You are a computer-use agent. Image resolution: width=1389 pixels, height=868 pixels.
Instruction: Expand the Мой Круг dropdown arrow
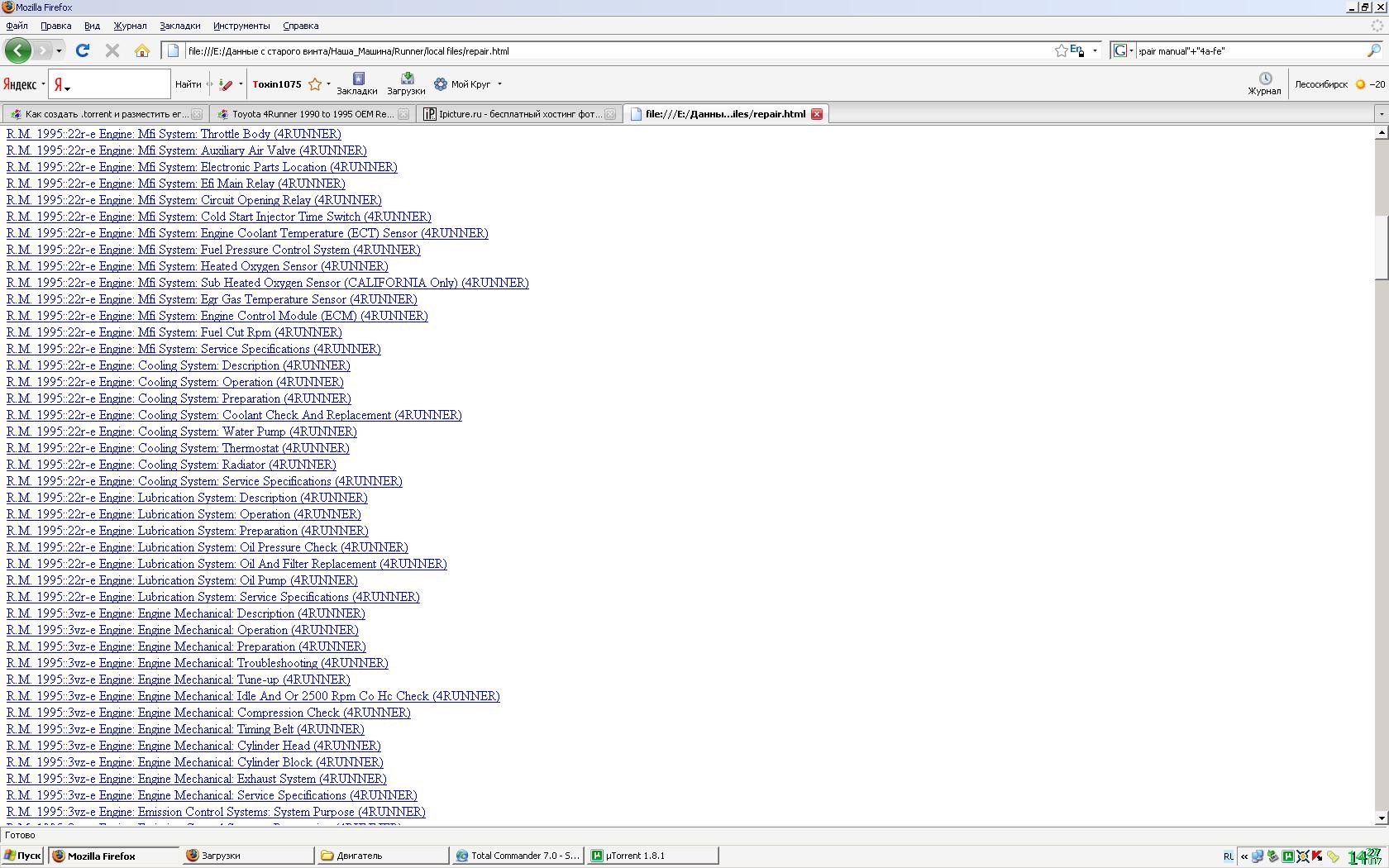click(499, 83)
